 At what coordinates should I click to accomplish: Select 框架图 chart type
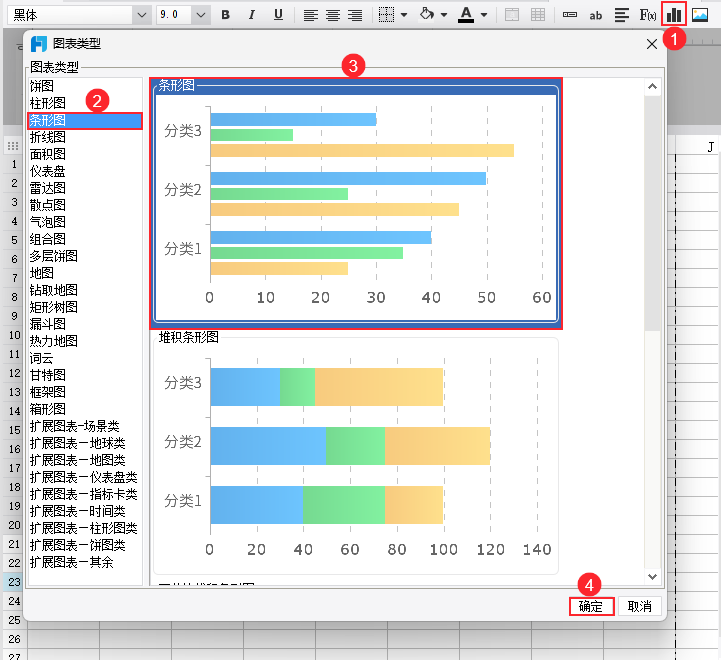tap(85, 392)
